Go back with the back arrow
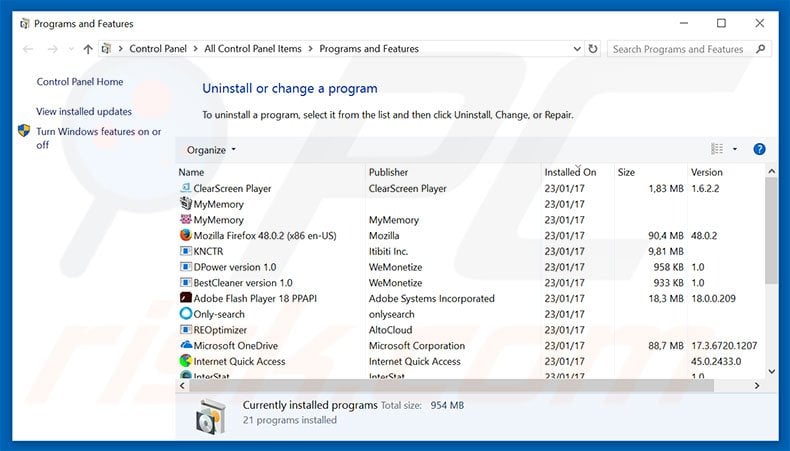Image resolution: width=790 pixels, height=451 pixels. 28,49
